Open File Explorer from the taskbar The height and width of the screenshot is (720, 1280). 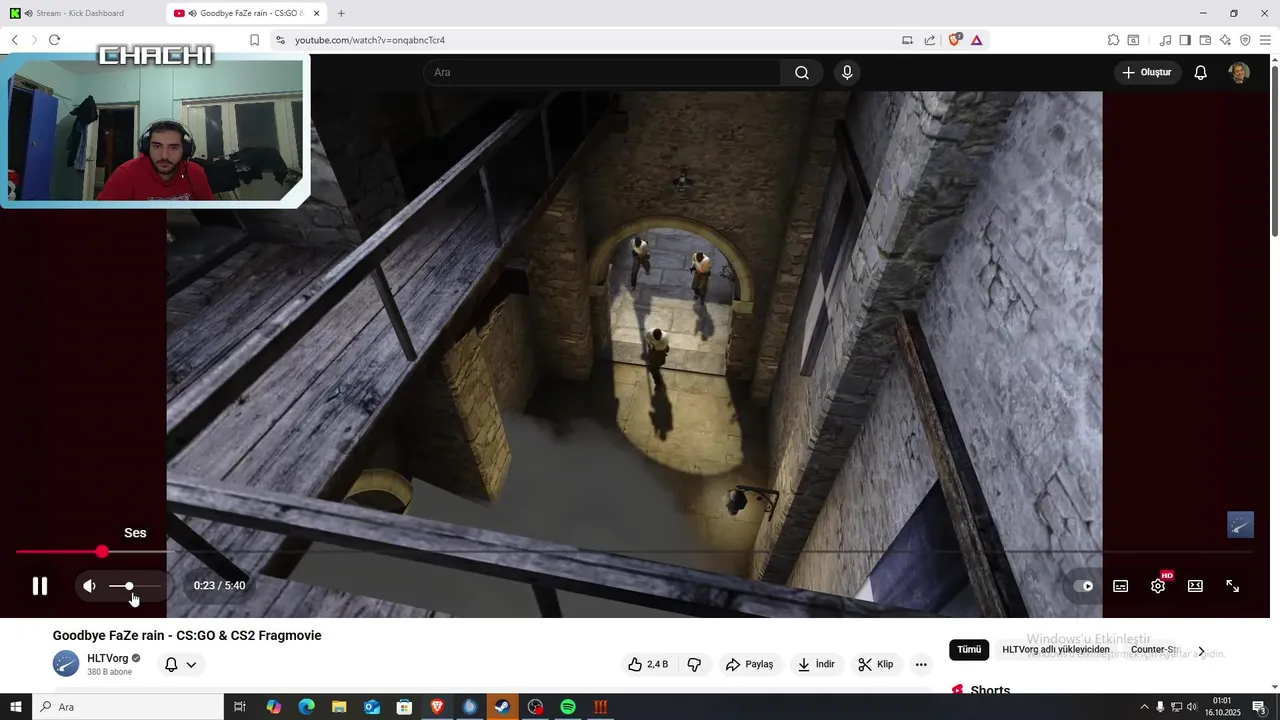point(339,707)
